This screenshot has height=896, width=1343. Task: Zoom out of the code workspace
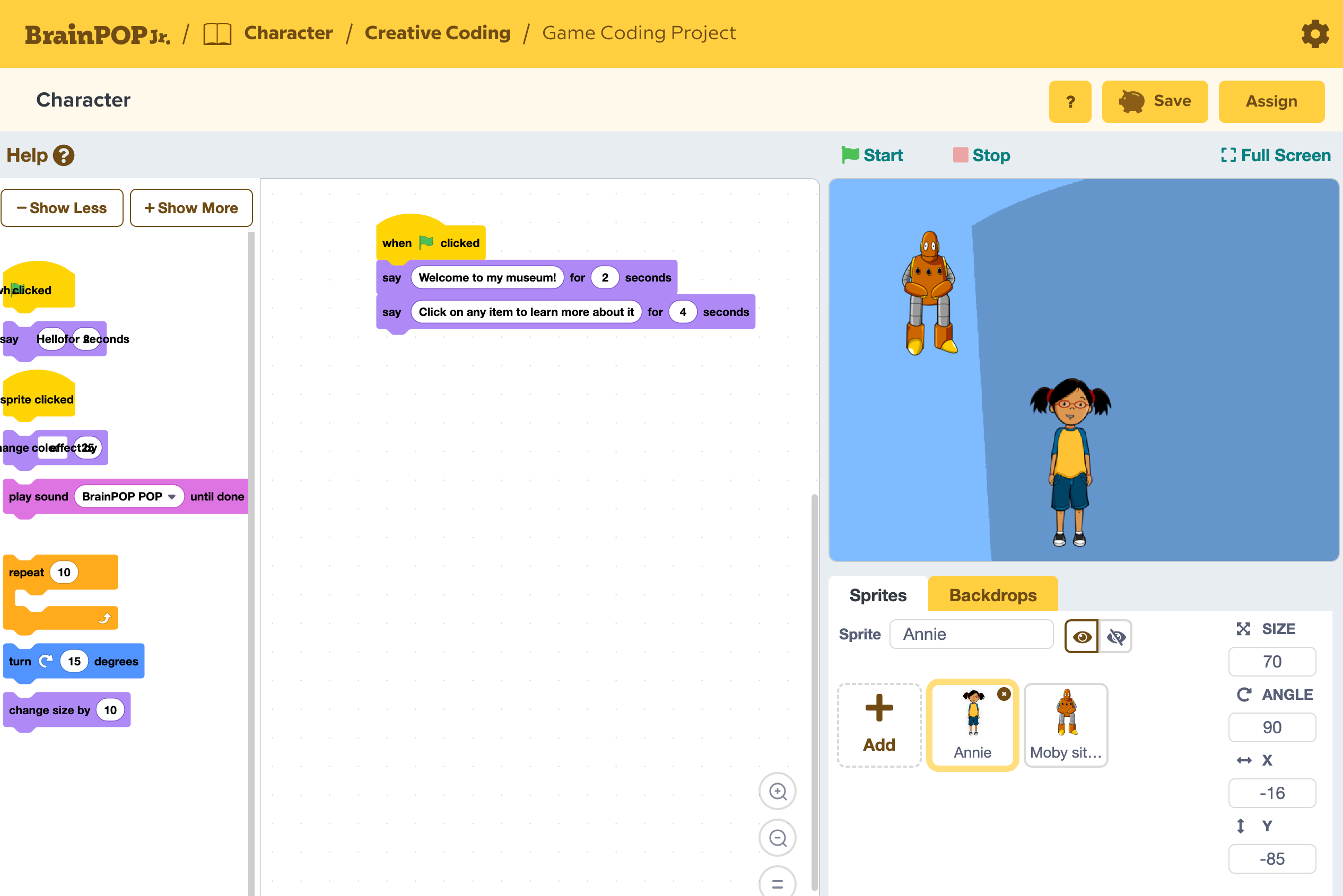[x=777, y=838]
